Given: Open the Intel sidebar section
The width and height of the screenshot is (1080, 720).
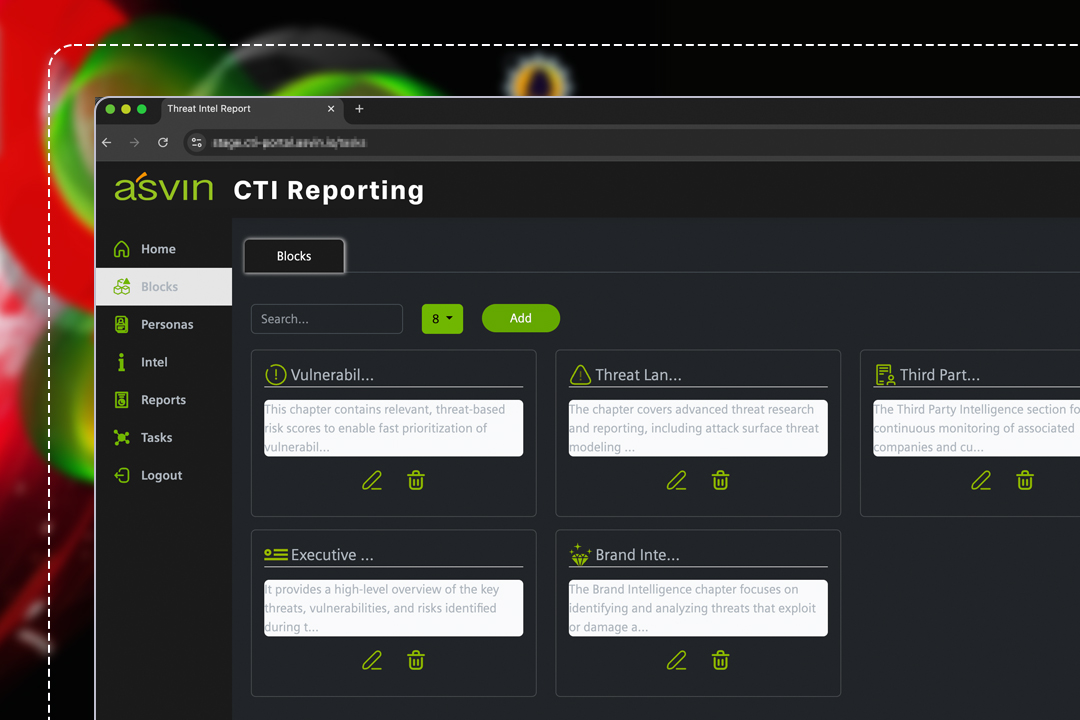Looking at the screenshot, I should tap(154, 362).
